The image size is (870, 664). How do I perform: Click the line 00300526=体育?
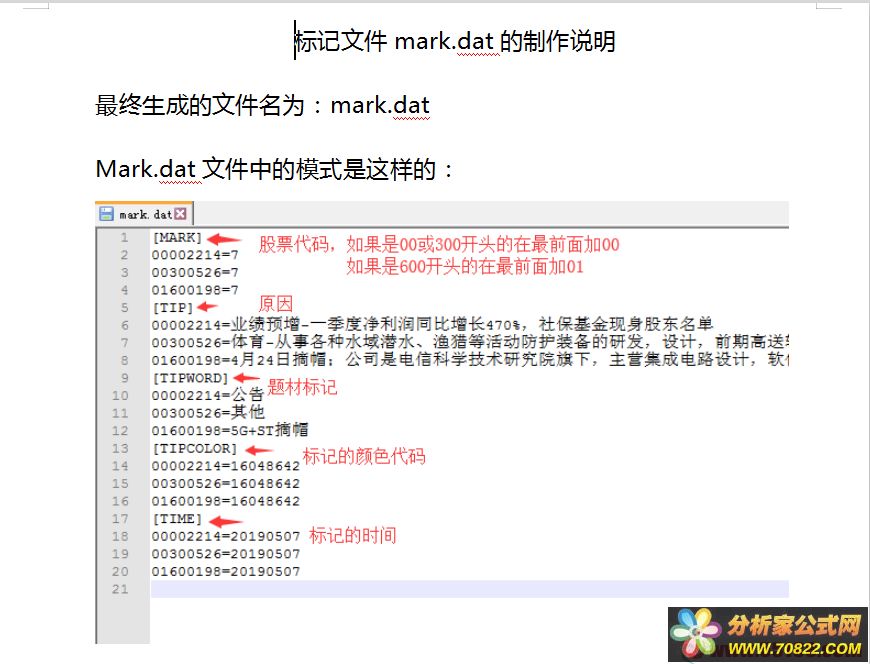tap(471, 343)
